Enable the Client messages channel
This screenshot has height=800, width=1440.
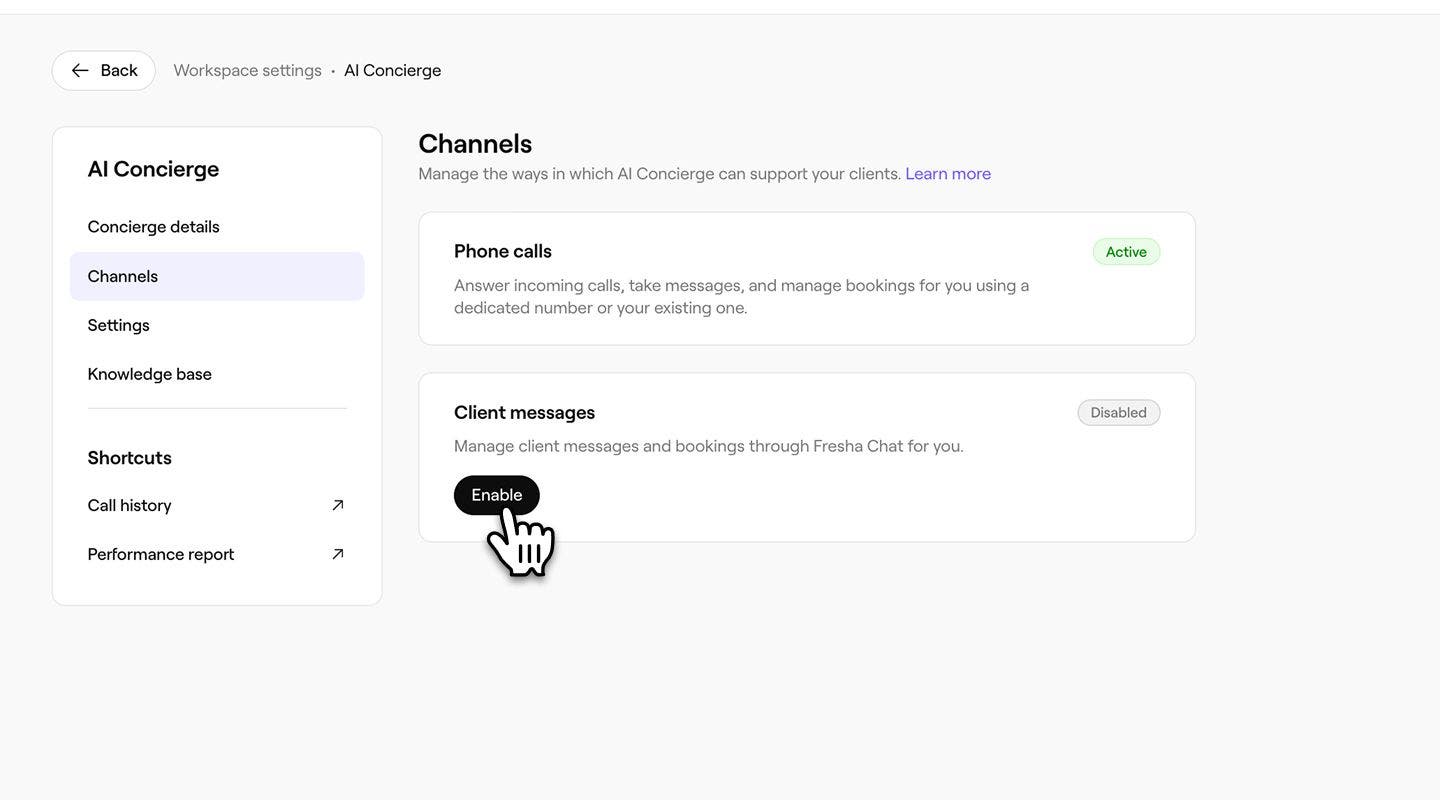[497, 496]
